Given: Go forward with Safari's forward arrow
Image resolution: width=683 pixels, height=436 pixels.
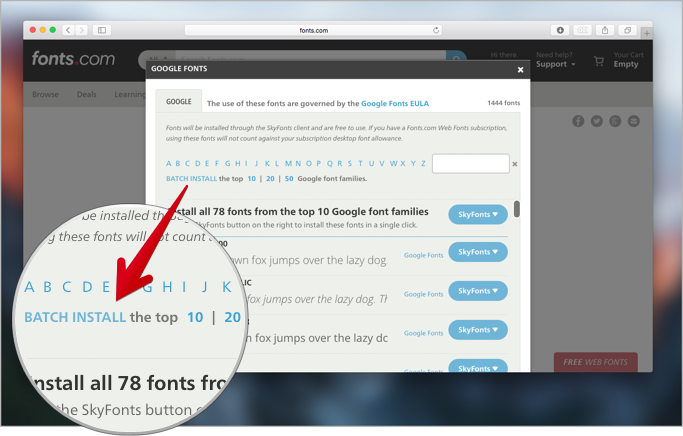Looking at the screenshot, I should 81,30.
